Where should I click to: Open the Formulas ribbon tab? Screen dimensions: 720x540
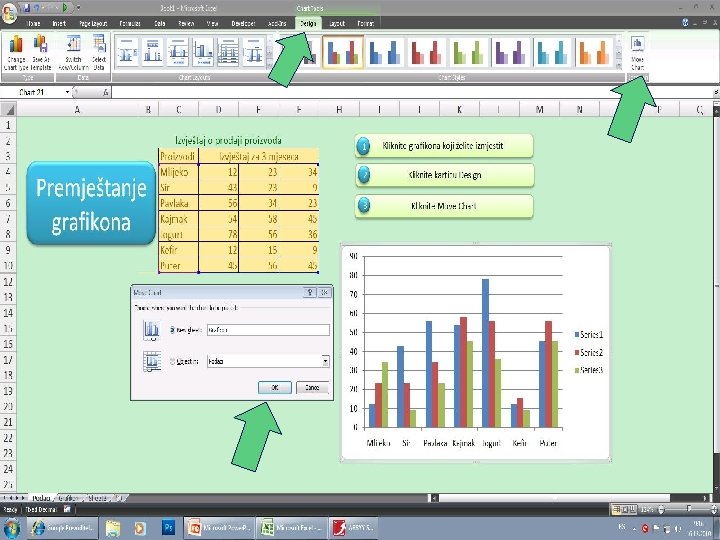130,23
